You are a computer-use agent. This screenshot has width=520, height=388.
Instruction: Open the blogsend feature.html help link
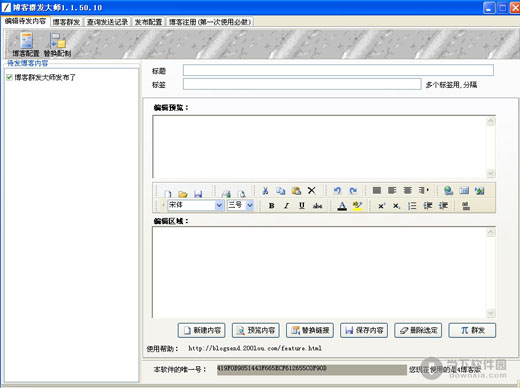pyautogui.click(x=255, y=348)
